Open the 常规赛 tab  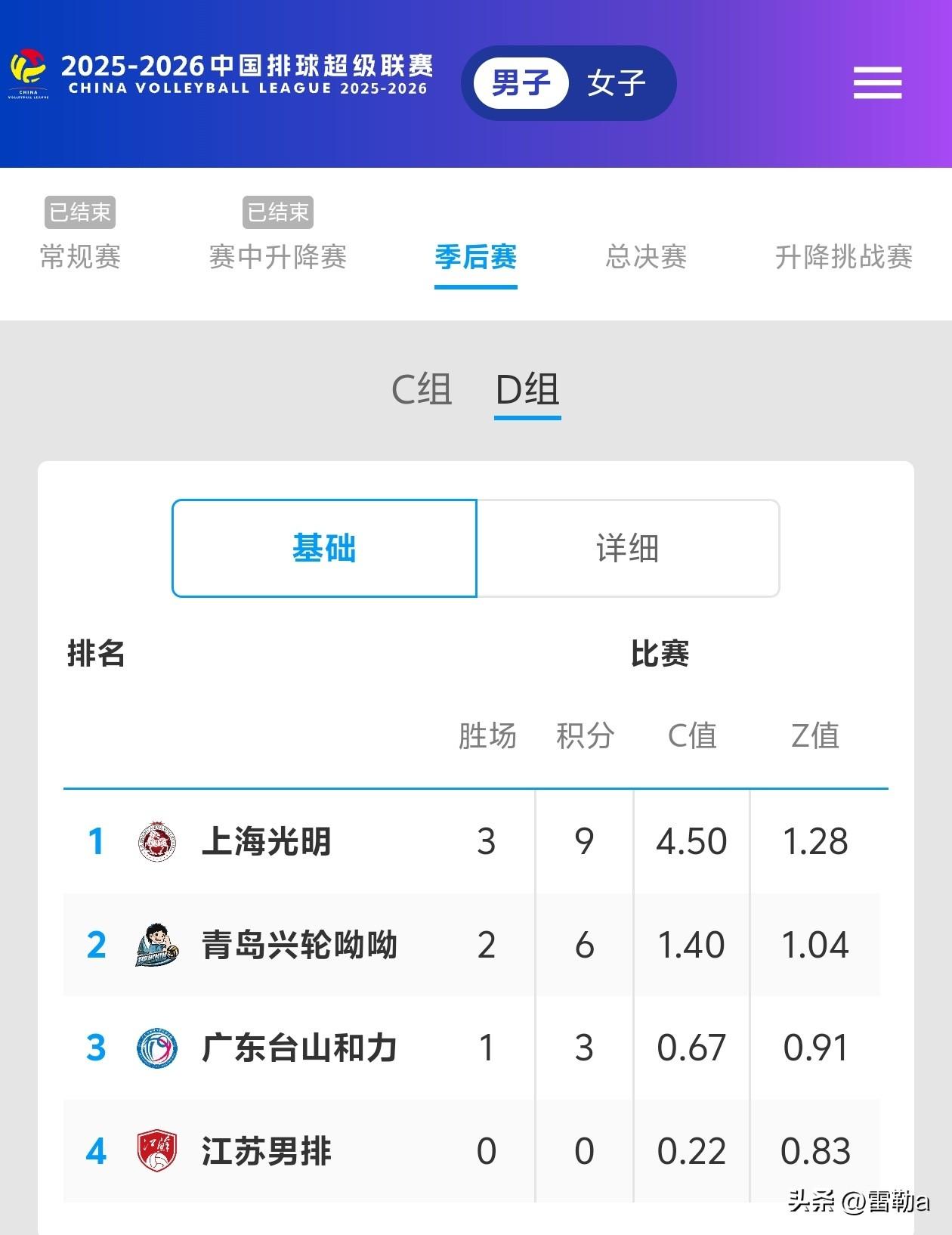coord(80,256)
